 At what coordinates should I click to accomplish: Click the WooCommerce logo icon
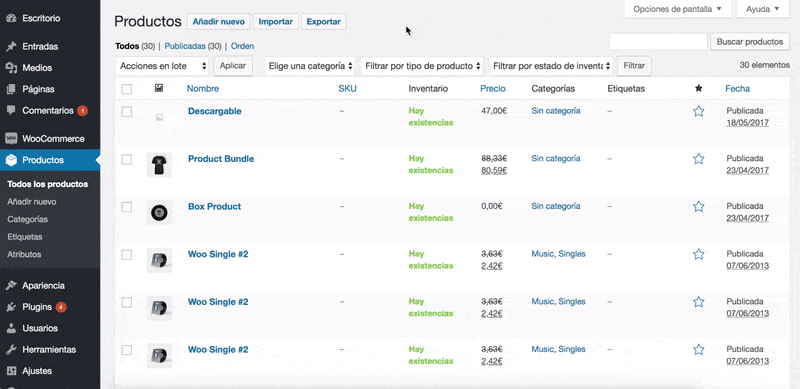pos(11,138)
